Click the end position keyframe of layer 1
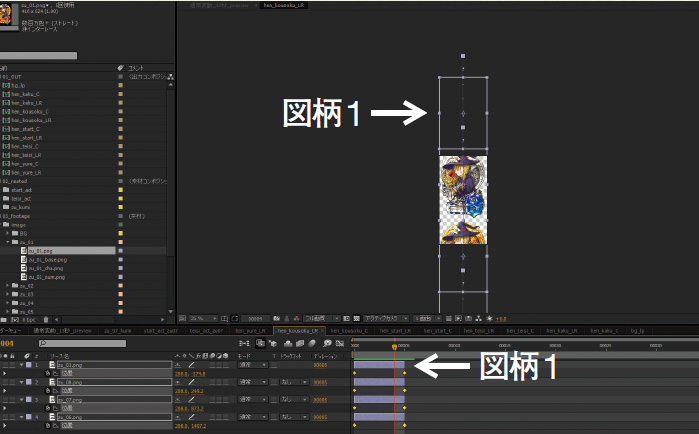The width and height of the screenshot is (699, 434). pyautogui.click(x=404, y=373)
